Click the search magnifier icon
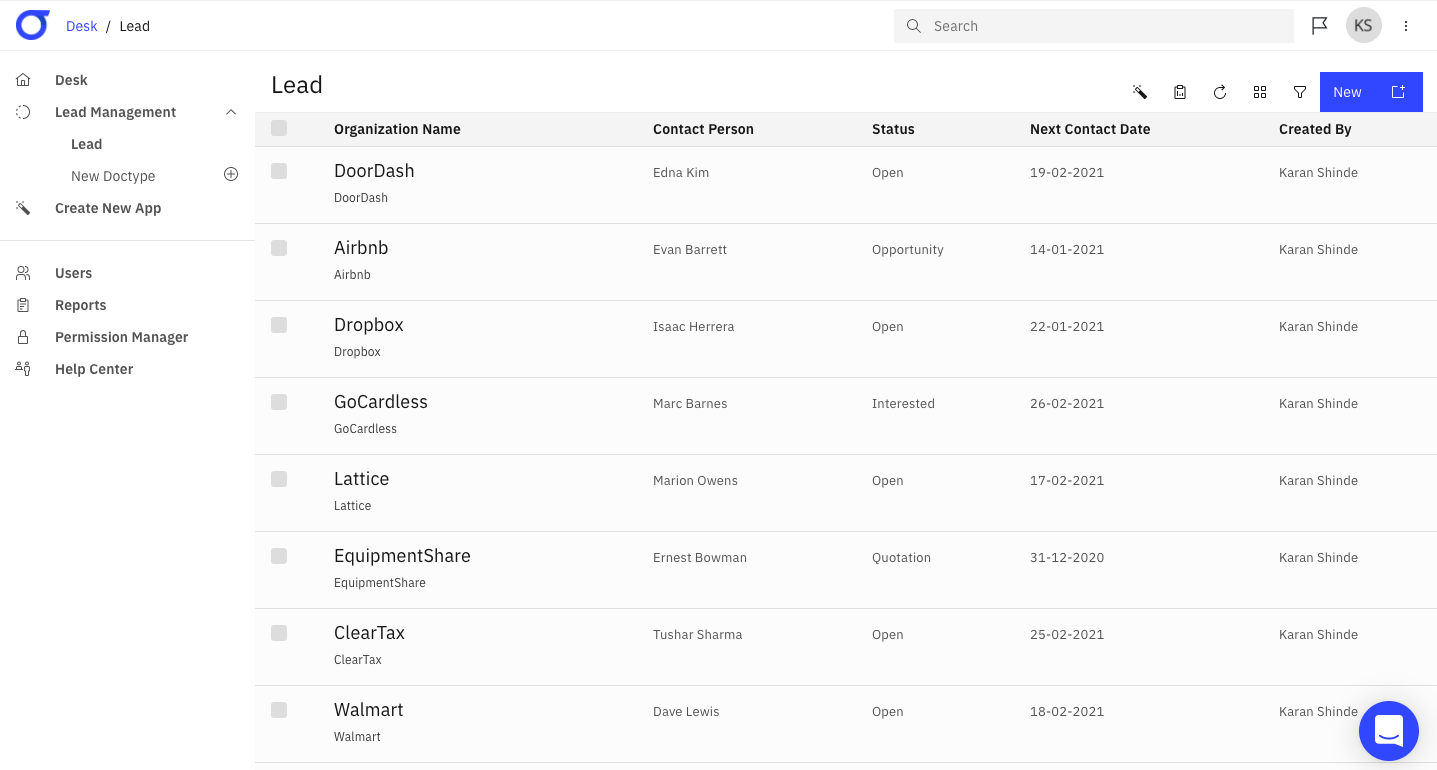Viewport: 1437px width, 770px height. [913, 26]
